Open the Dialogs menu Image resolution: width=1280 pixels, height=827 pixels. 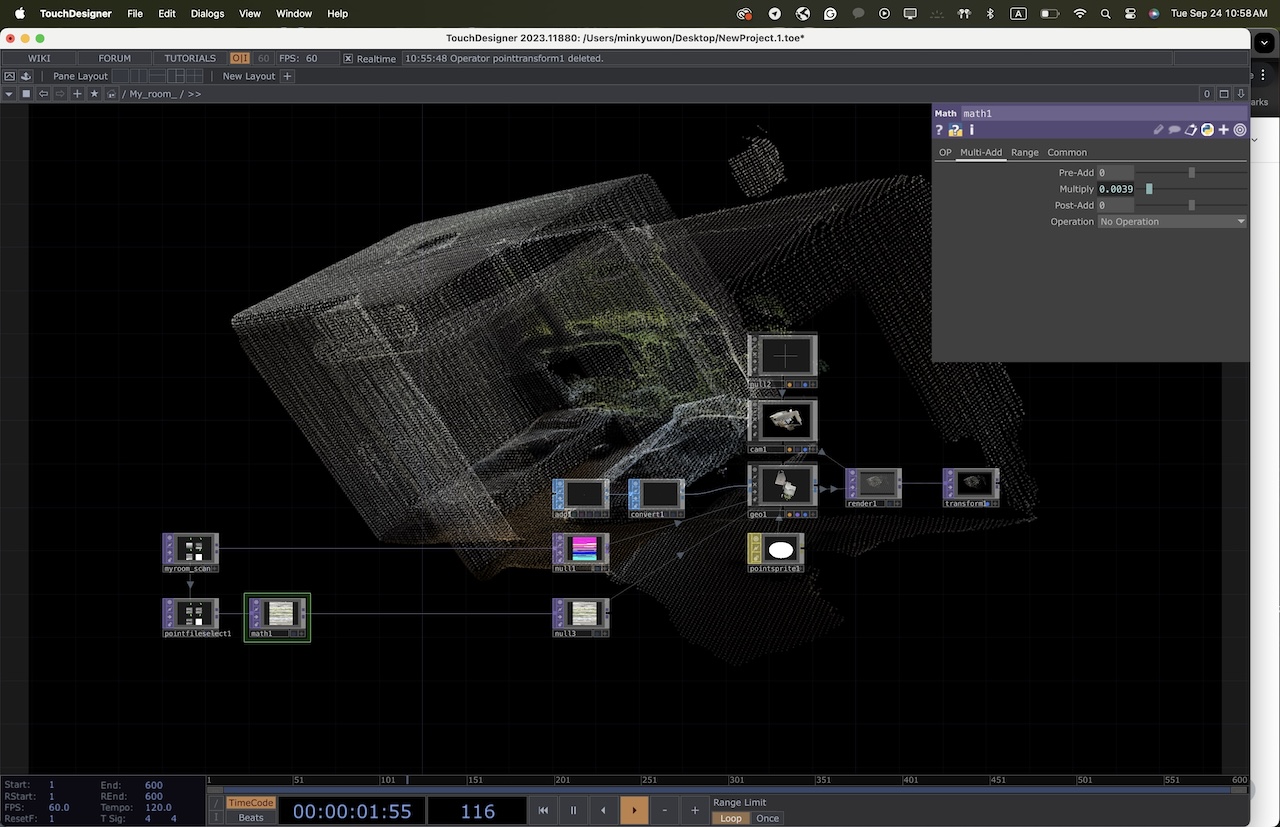(208, 14)
